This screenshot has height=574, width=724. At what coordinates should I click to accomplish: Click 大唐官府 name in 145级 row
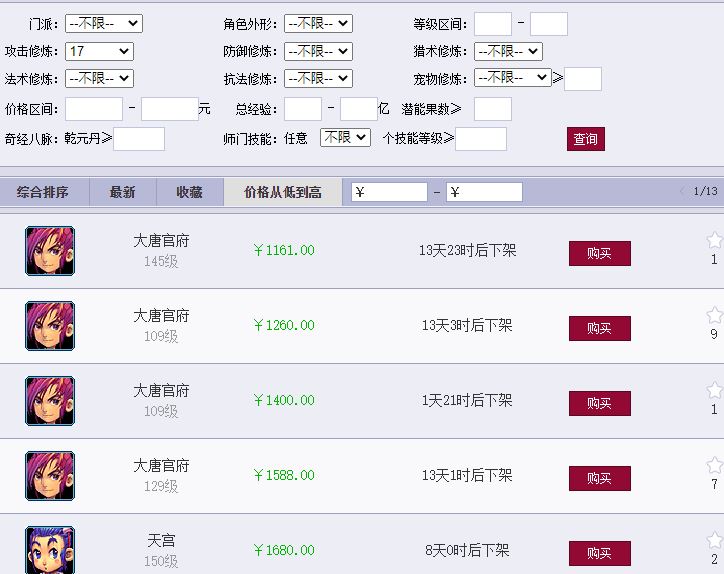[161, 241]
